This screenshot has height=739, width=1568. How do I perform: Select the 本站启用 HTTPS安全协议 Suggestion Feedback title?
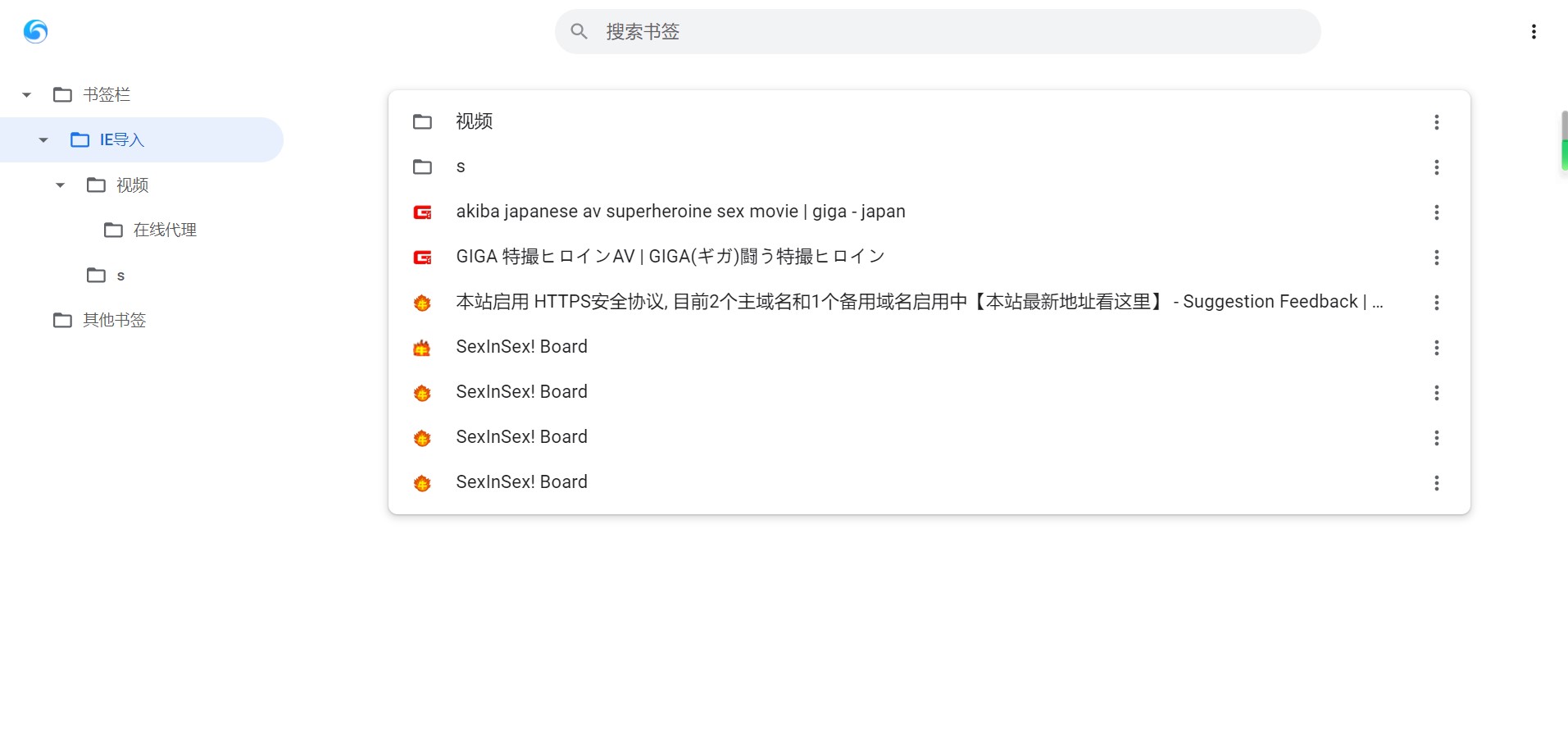[x=920, y=302]
